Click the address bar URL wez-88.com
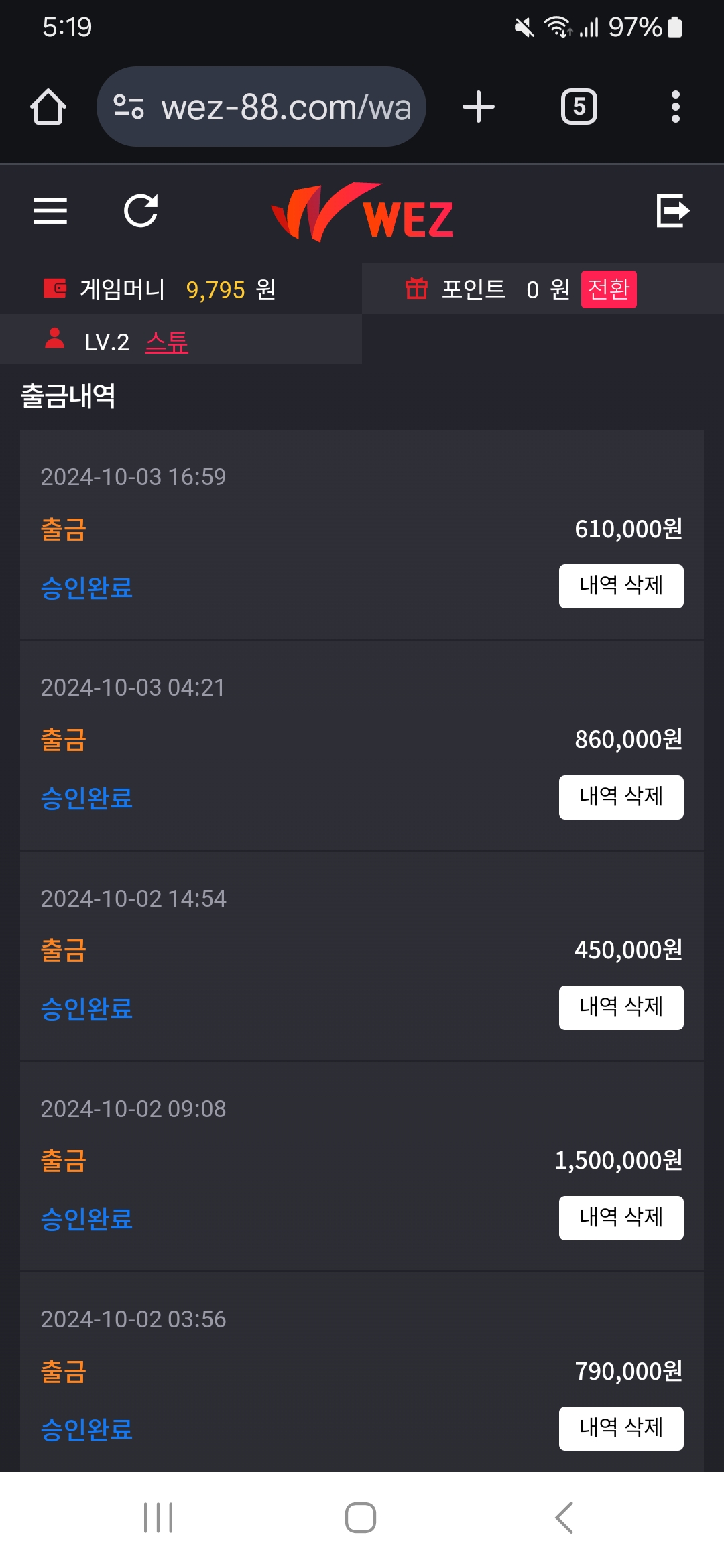This screenshot has width=724, height=1568. coord(286,107)
